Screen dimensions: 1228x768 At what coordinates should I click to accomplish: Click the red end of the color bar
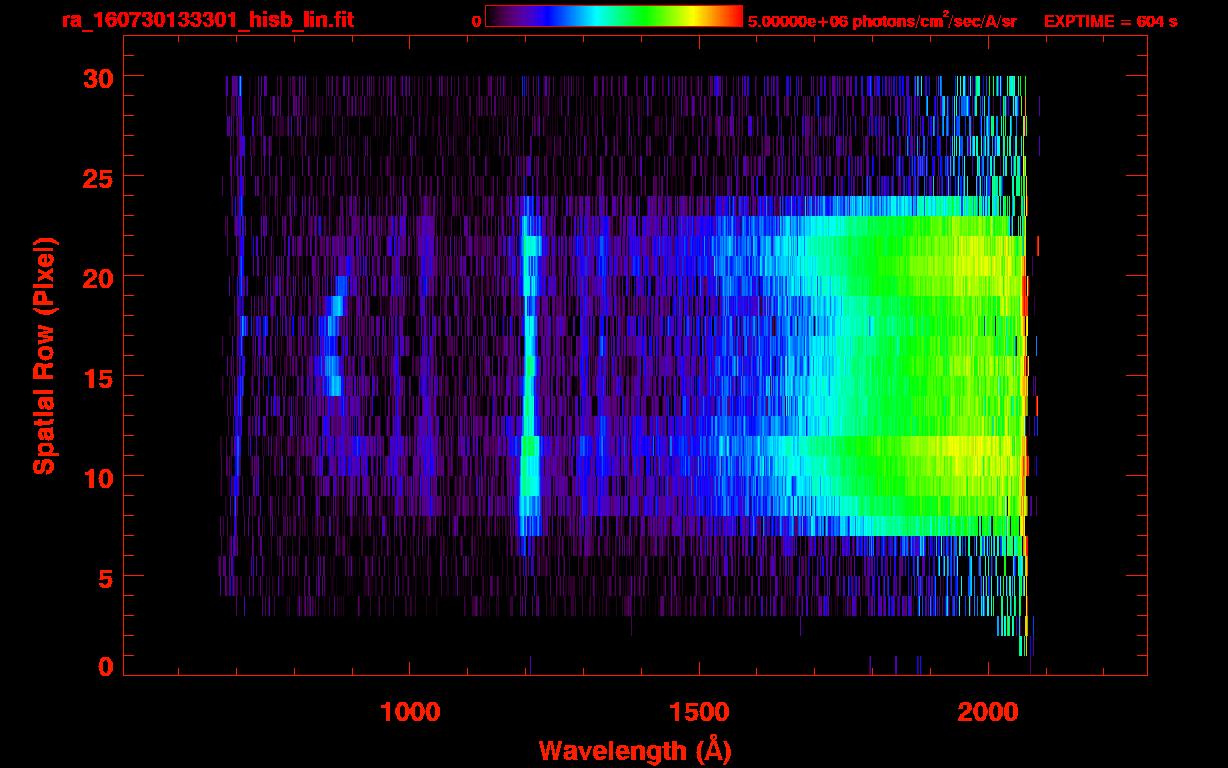[x=732, y=17]
